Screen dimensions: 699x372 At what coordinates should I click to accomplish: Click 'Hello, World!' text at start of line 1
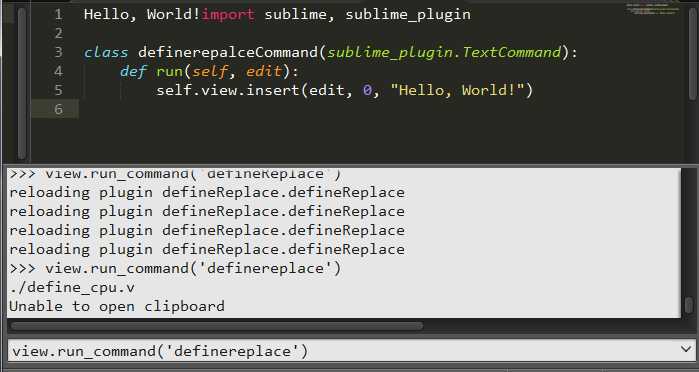pos(142,15)
